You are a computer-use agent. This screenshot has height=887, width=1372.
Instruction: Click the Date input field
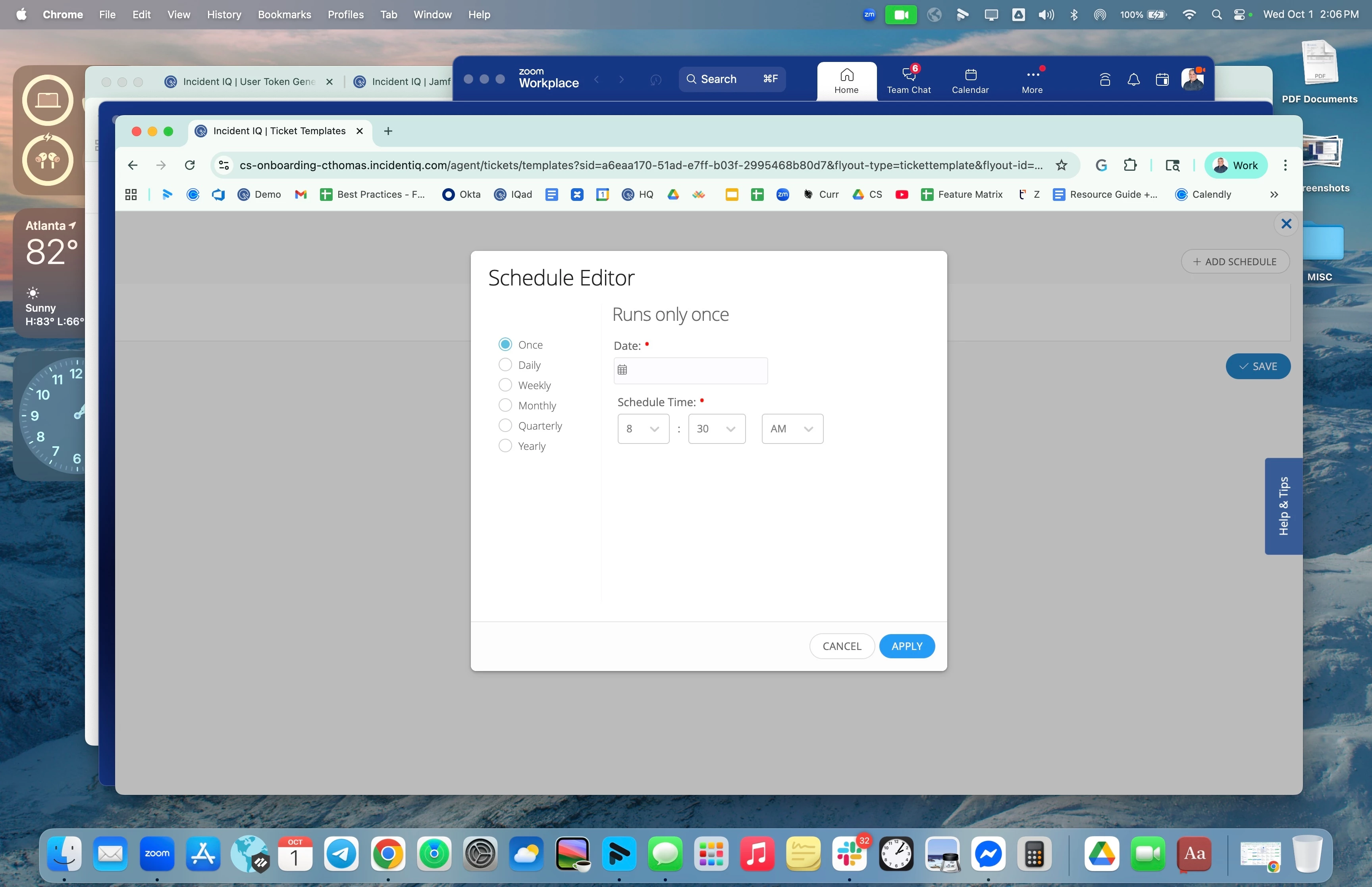[697, 370]
